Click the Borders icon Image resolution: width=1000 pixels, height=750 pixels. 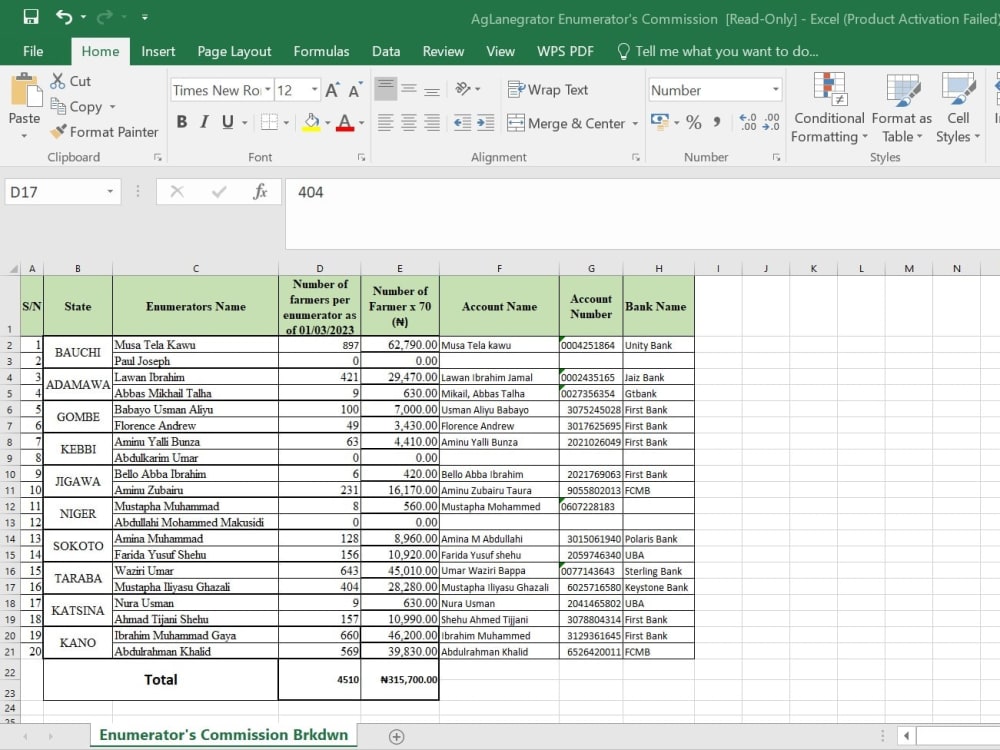pos(270,122)
